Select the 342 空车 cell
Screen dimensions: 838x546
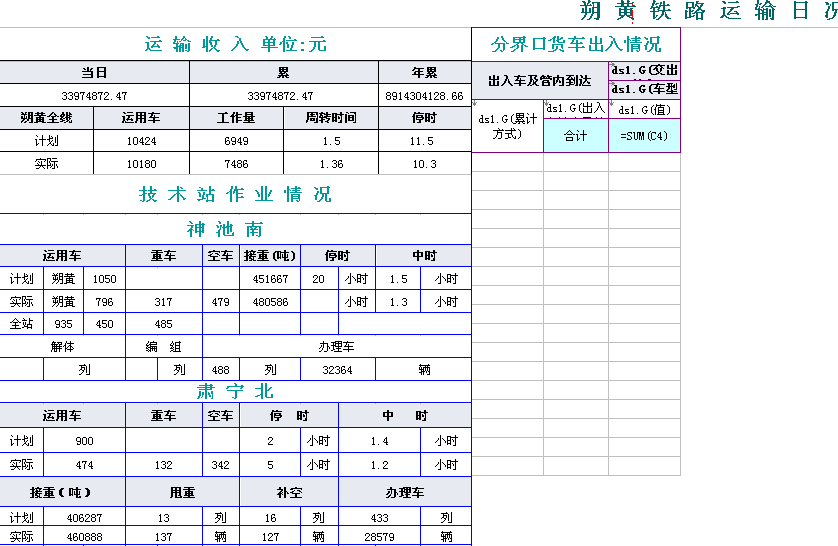(x=221, y=465)
